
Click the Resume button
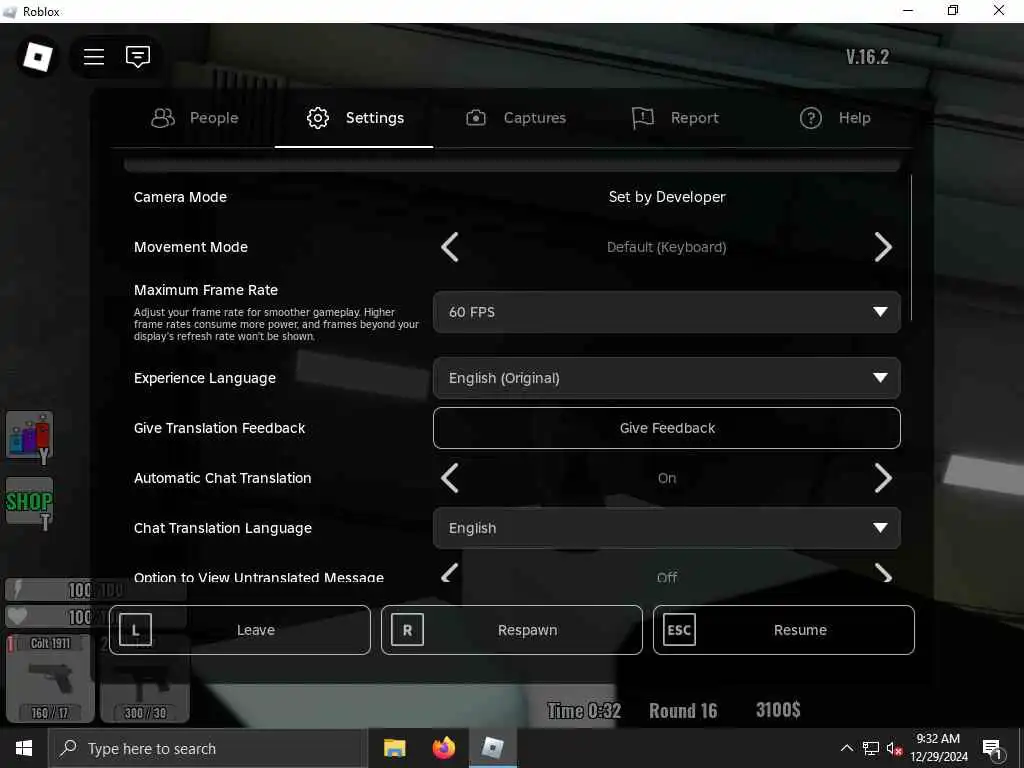click(x=784, y=630)
